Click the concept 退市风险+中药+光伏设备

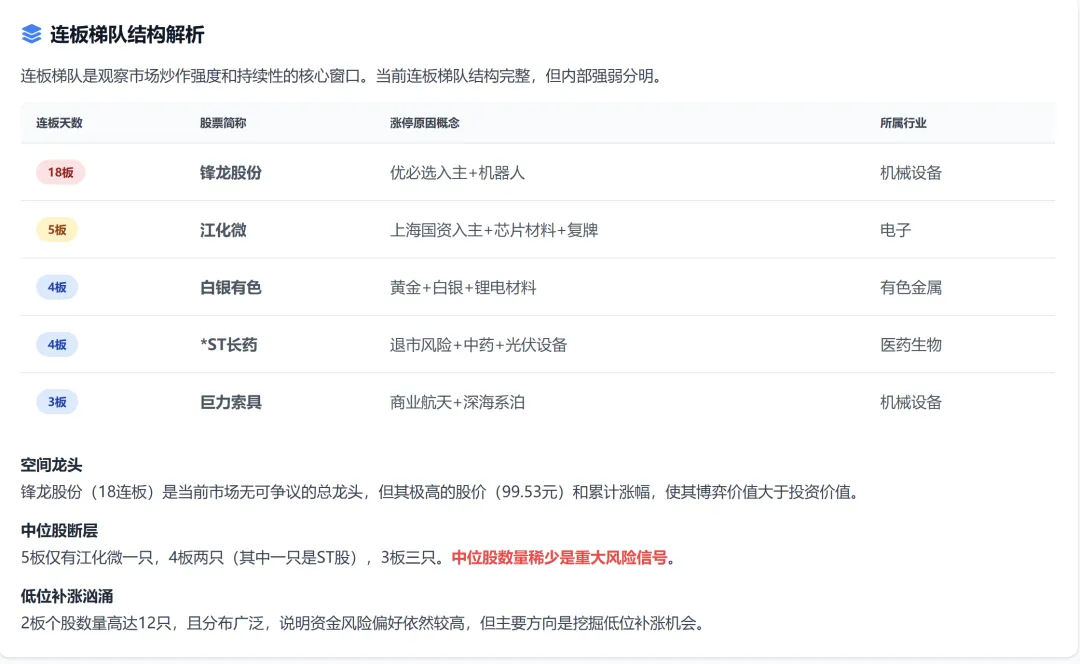coord(479,344)
